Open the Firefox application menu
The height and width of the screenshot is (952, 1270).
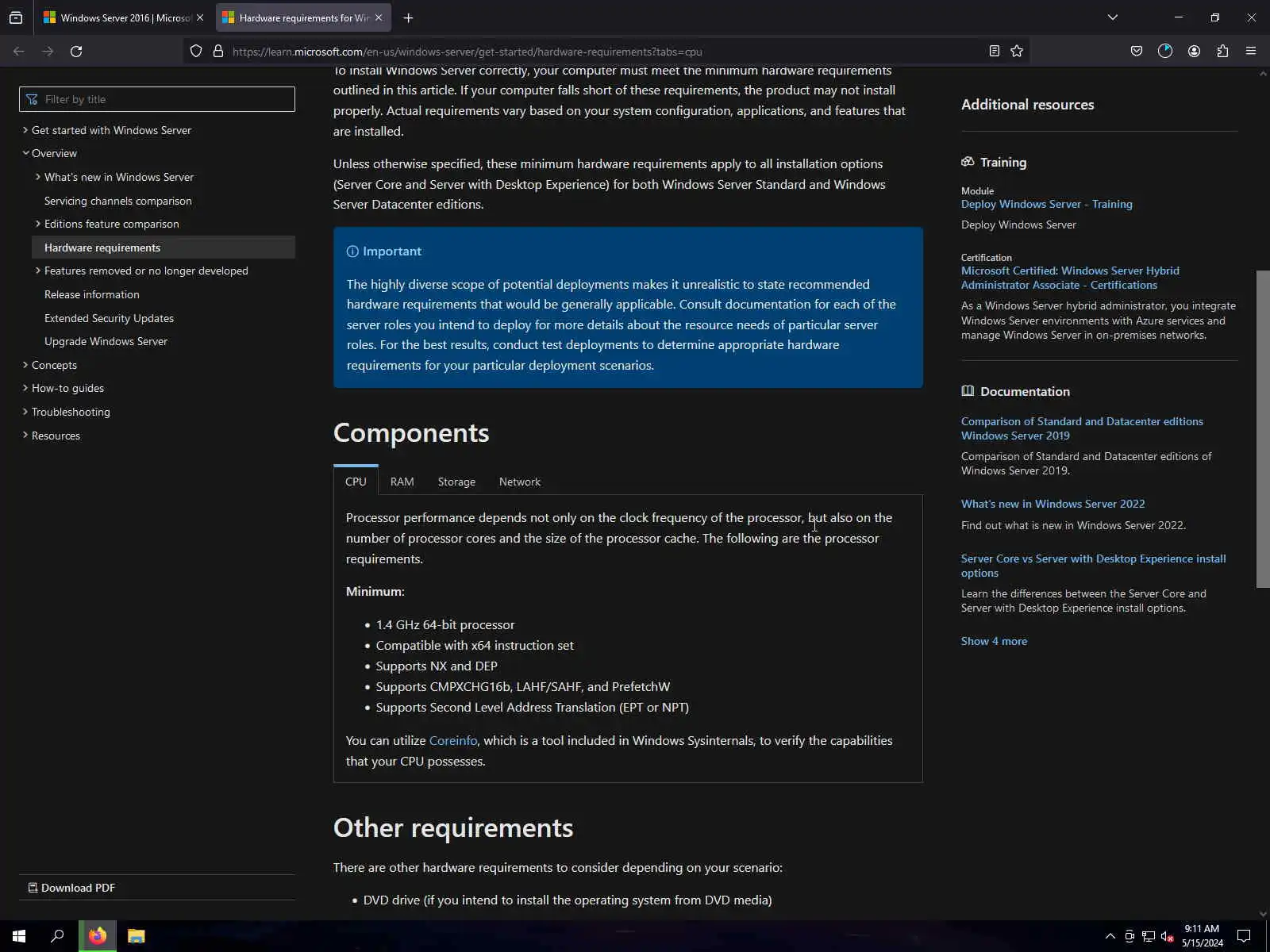(x=1251, y=52)
